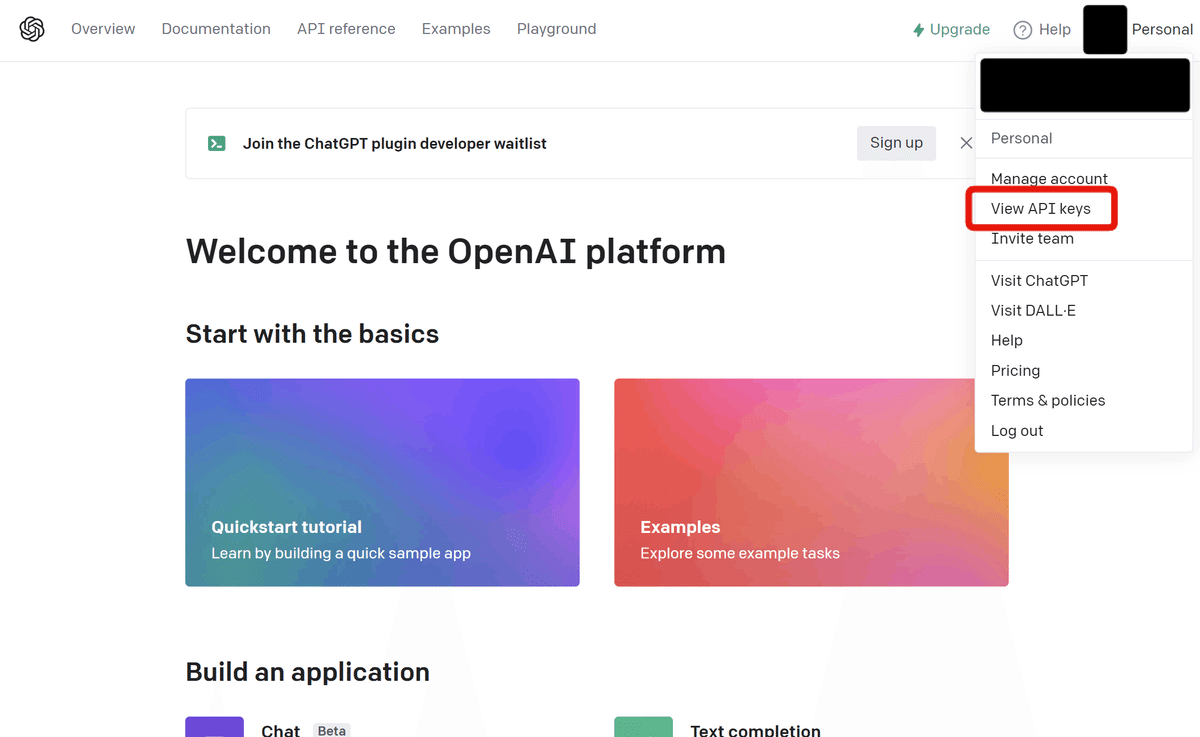
Task: Click the "Start with the basics" heading
Action: (312, 333)
